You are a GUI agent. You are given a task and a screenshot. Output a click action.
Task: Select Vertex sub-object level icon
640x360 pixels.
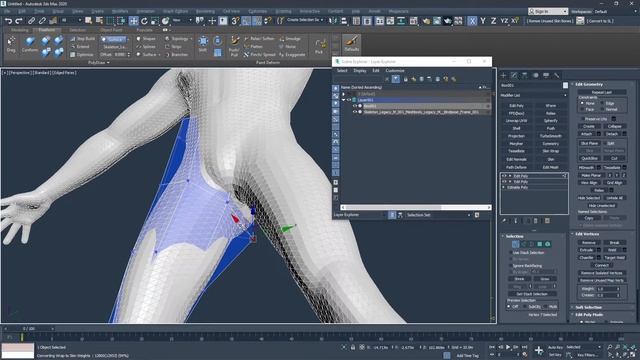click(516, 244)
